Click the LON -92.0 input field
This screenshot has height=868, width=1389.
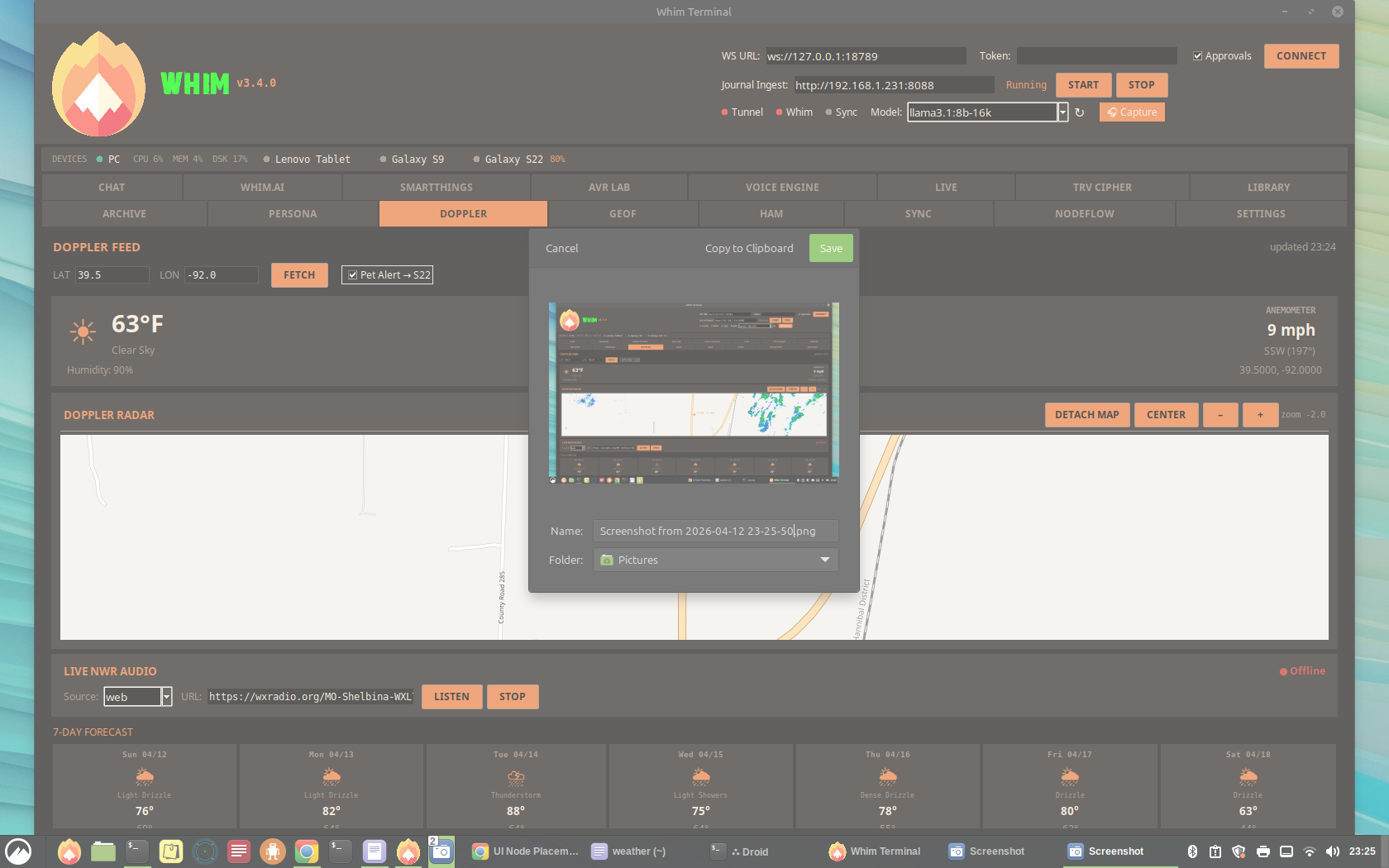222,275
